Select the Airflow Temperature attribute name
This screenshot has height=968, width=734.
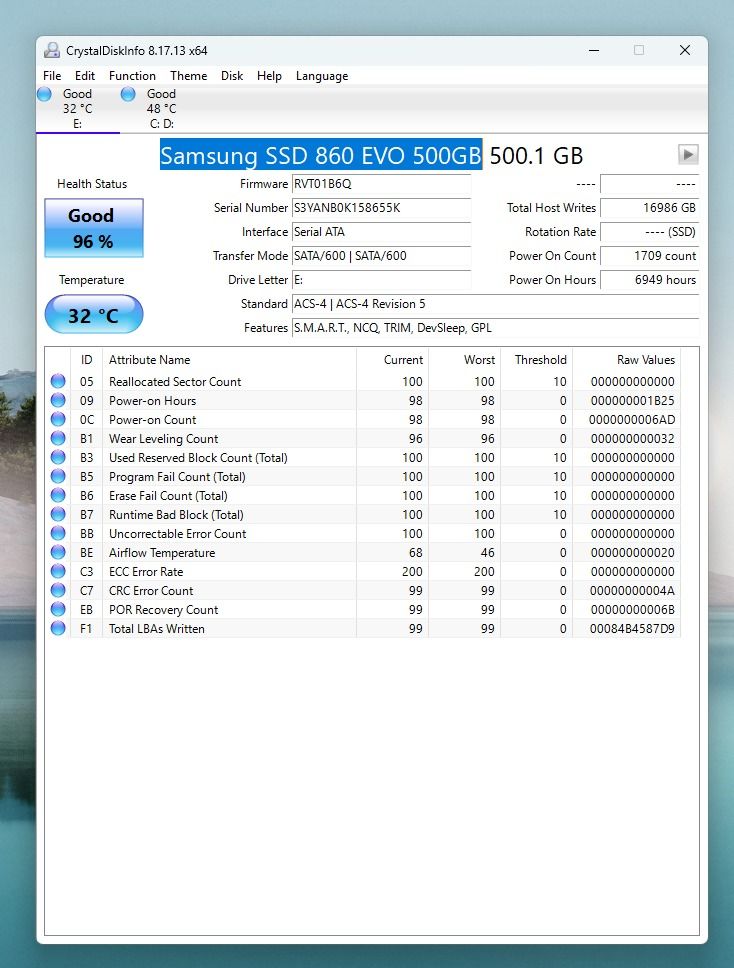(162, 553)
